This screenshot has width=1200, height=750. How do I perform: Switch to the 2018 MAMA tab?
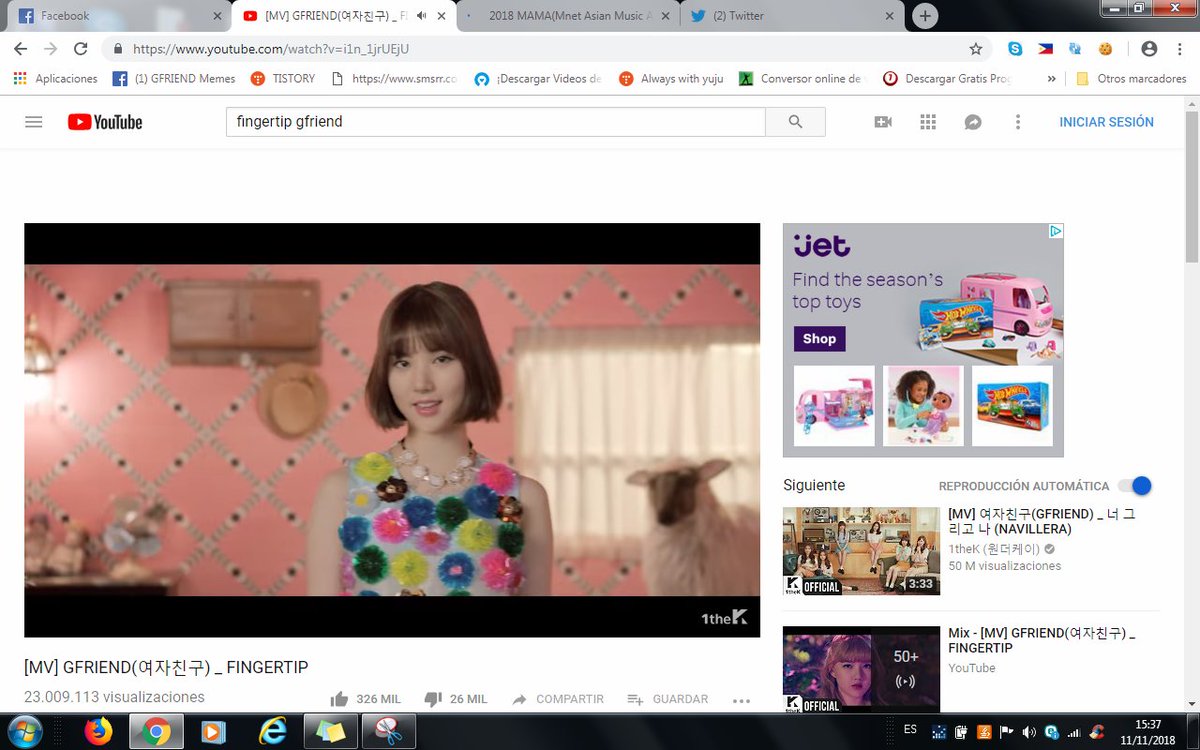click(569, 16)
